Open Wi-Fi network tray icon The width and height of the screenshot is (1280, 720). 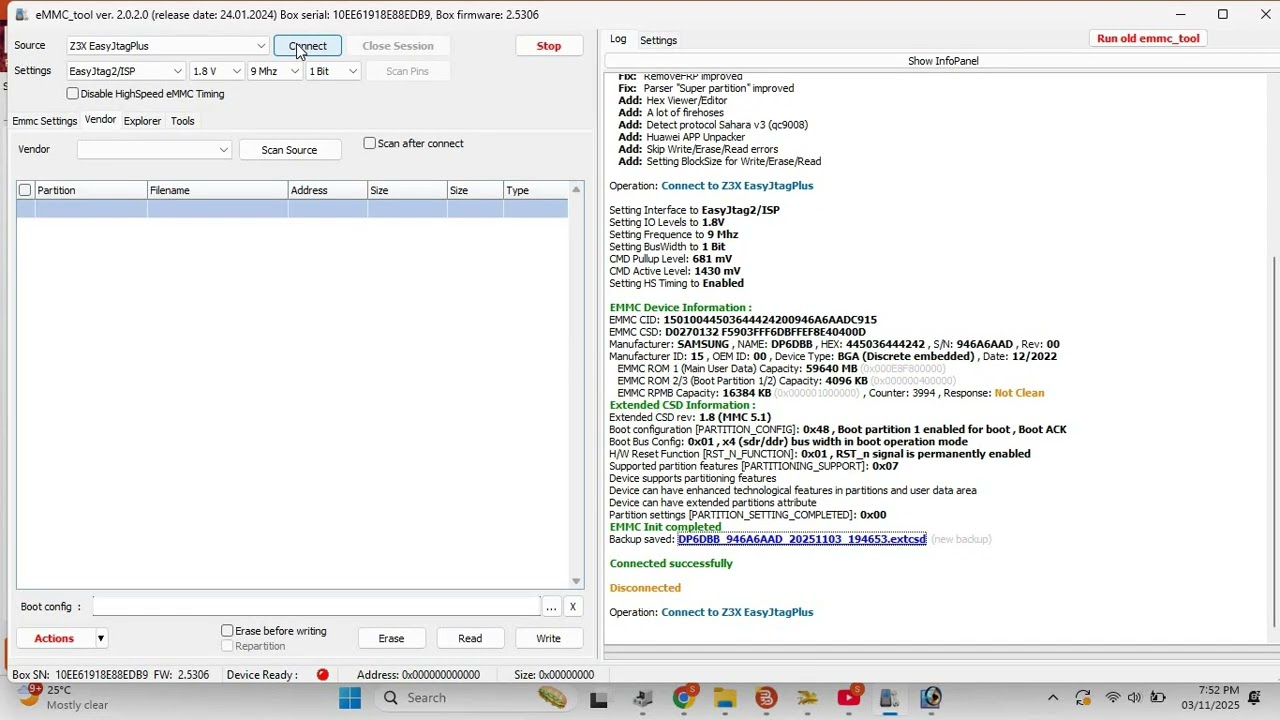[x=1112, y=698]
